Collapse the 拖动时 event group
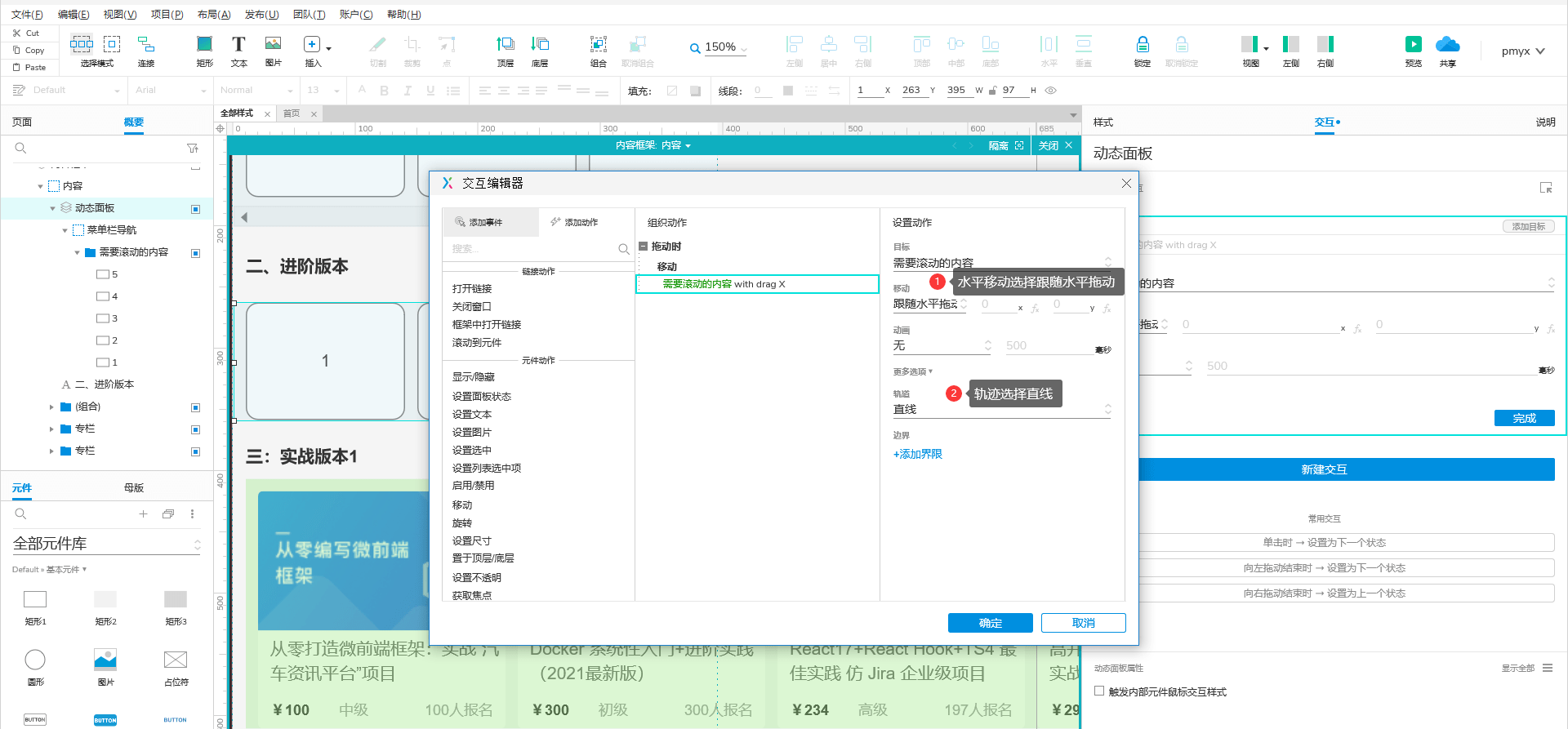Screen dimensions: 1568x729 (644, 246)
